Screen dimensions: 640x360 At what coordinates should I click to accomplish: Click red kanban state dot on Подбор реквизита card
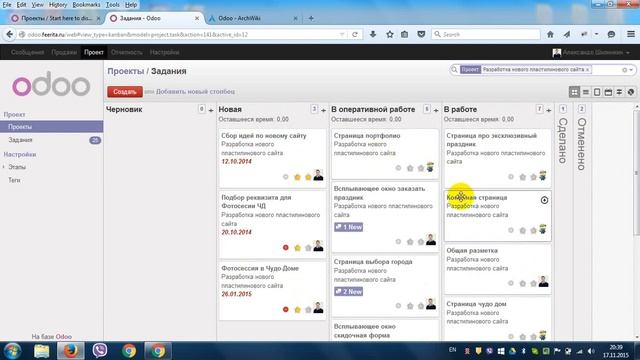[286, 247]
